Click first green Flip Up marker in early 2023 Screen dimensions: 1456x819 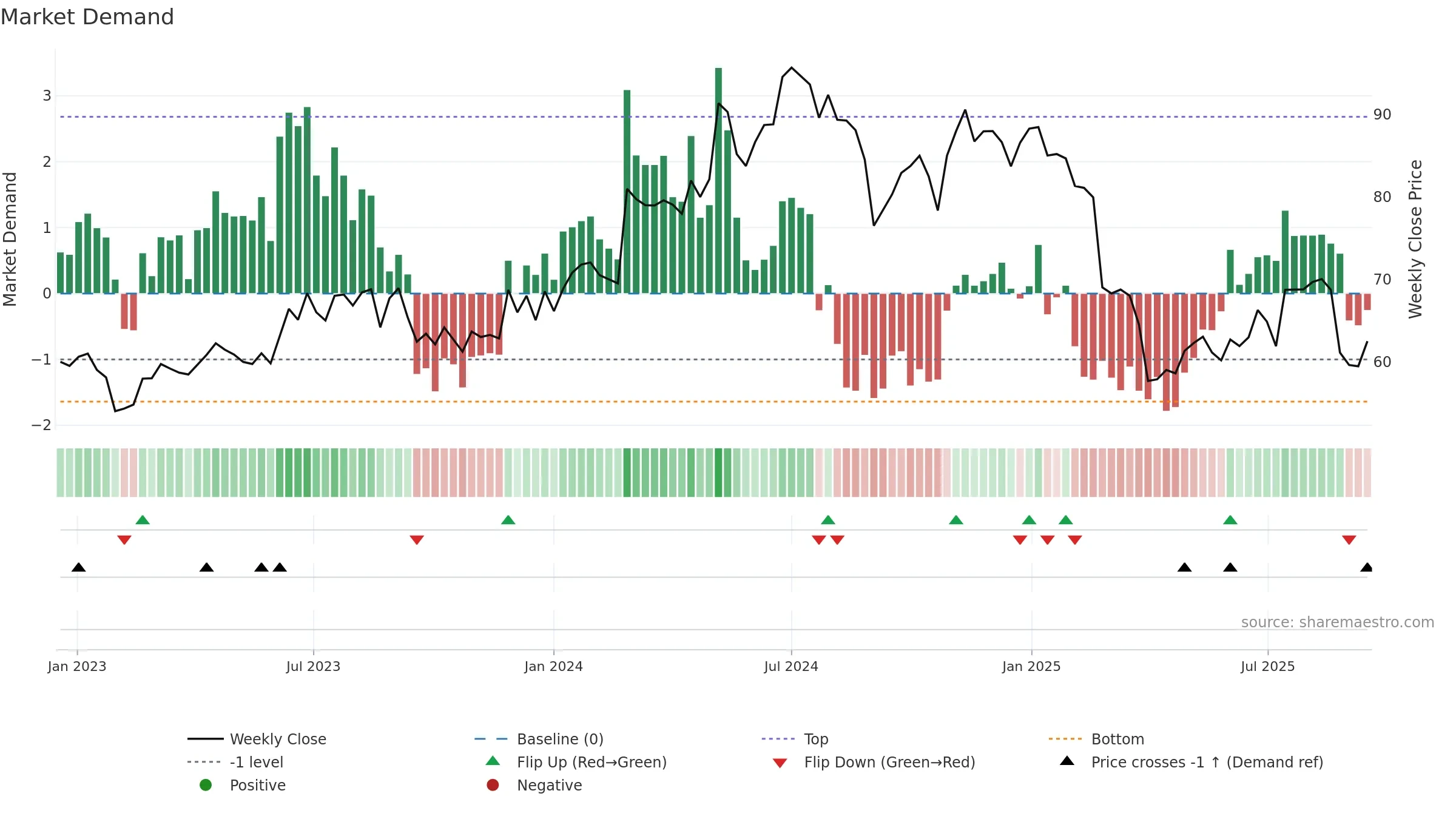pos(143,520)
